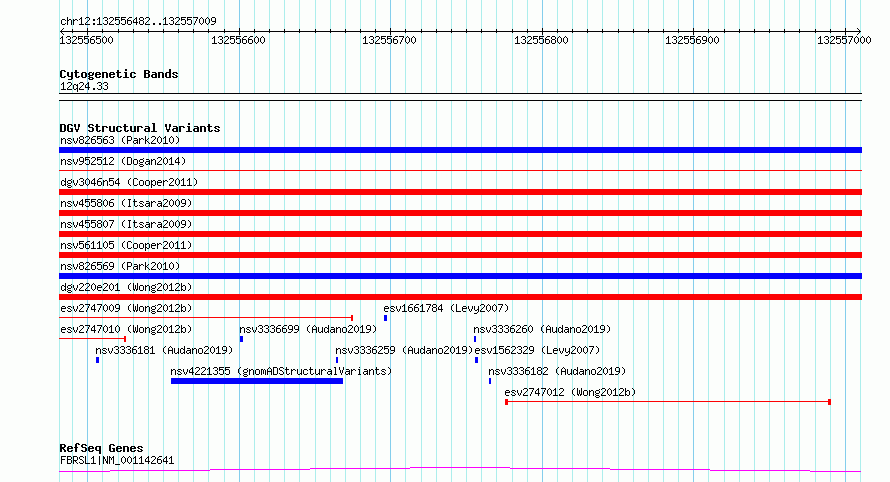This screenshot has height=482, width=890.
Task: Open the nsv455806 (Itsara2009) label
Action: [x=126, y=203]
